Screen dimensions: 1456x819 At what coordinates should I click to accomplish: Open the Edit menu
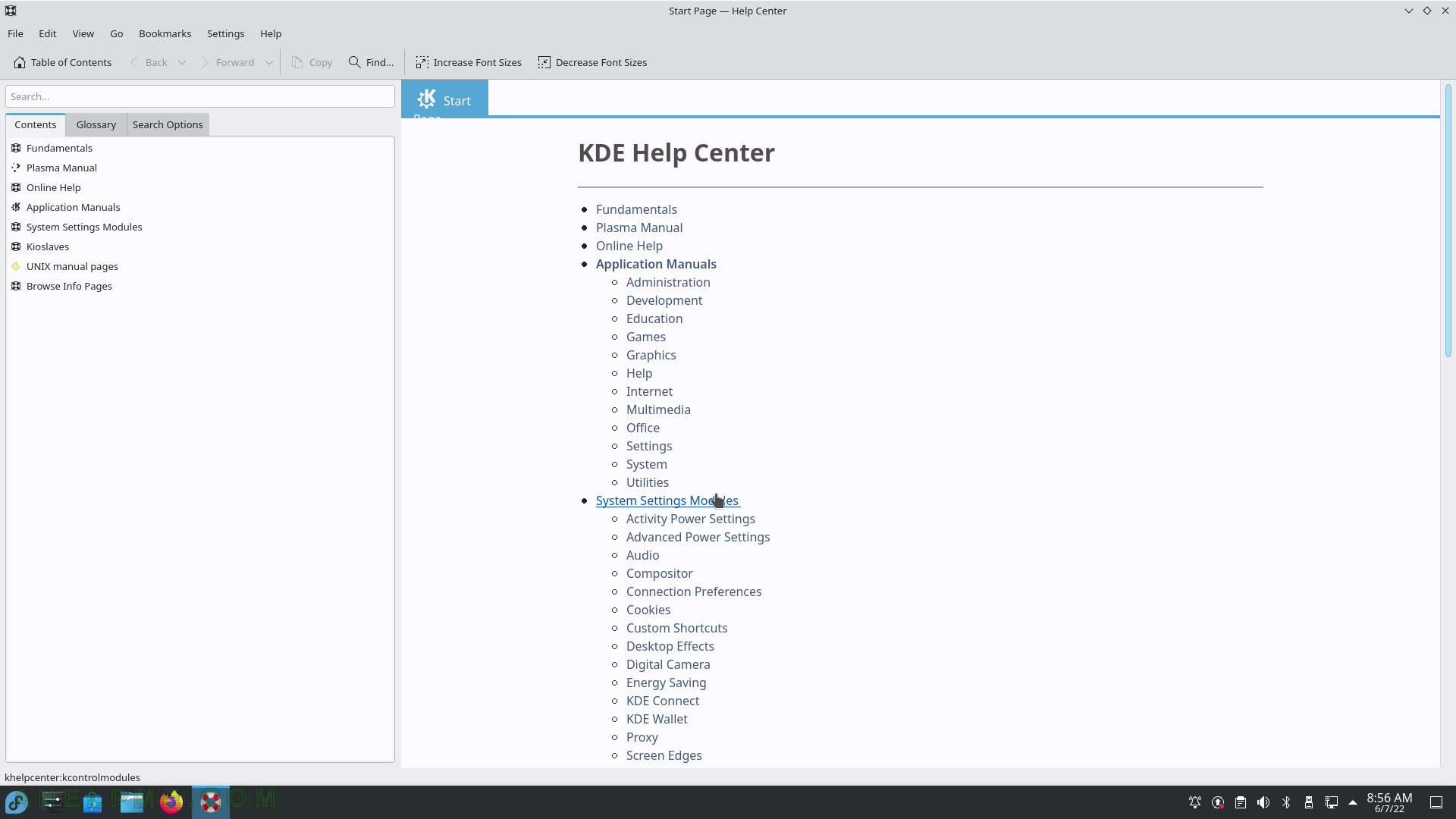pos(47,33)
